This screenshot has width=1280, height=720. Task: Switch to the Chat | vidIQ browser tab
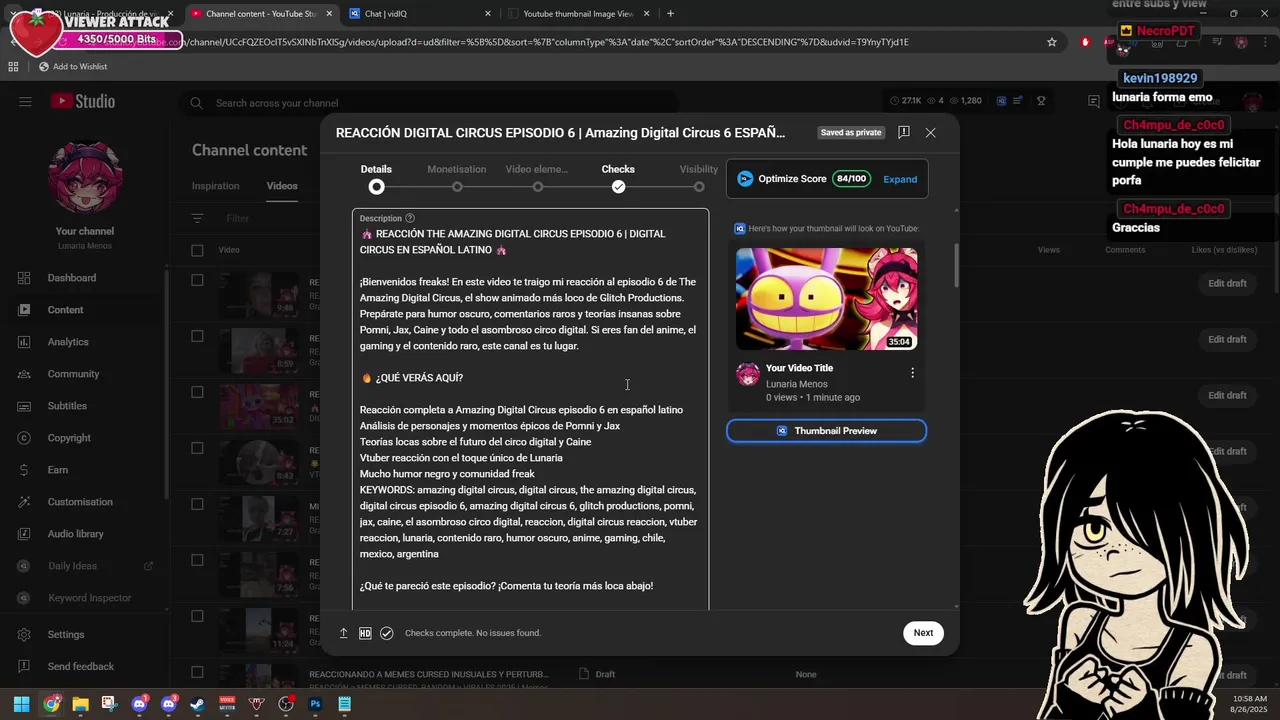pos(420,14)
